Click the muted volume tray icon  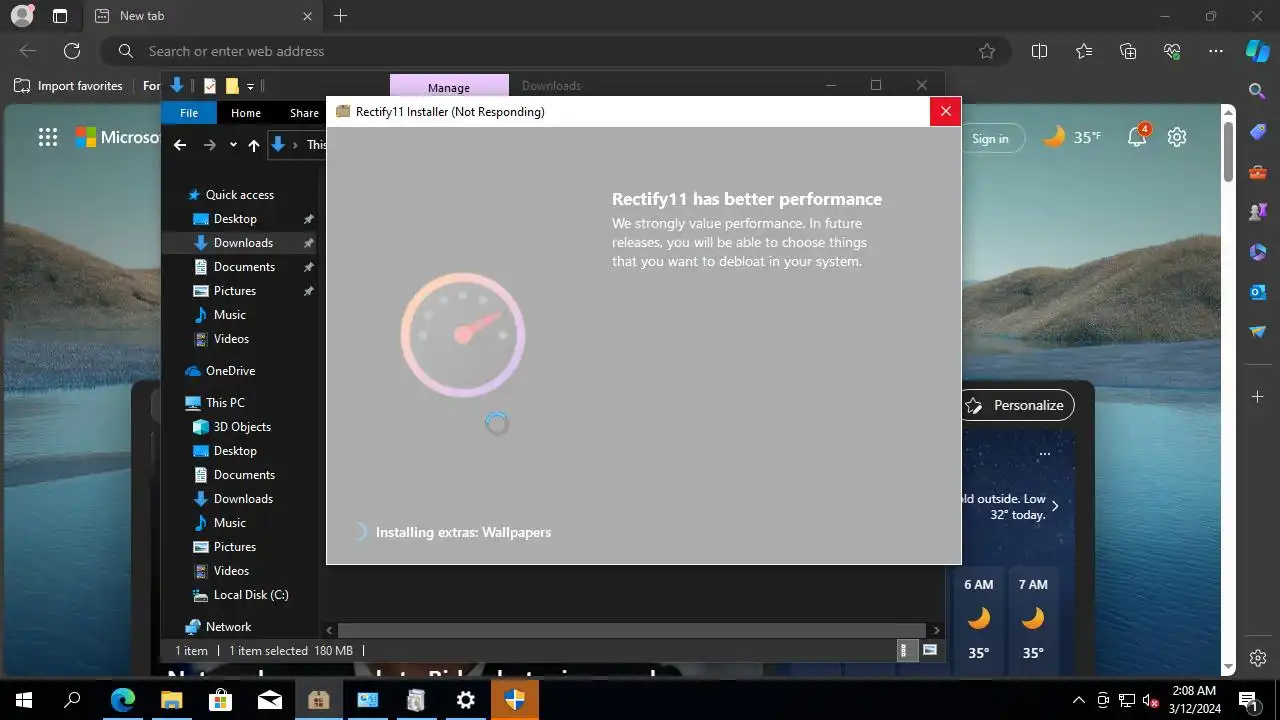pos(1150,700)
